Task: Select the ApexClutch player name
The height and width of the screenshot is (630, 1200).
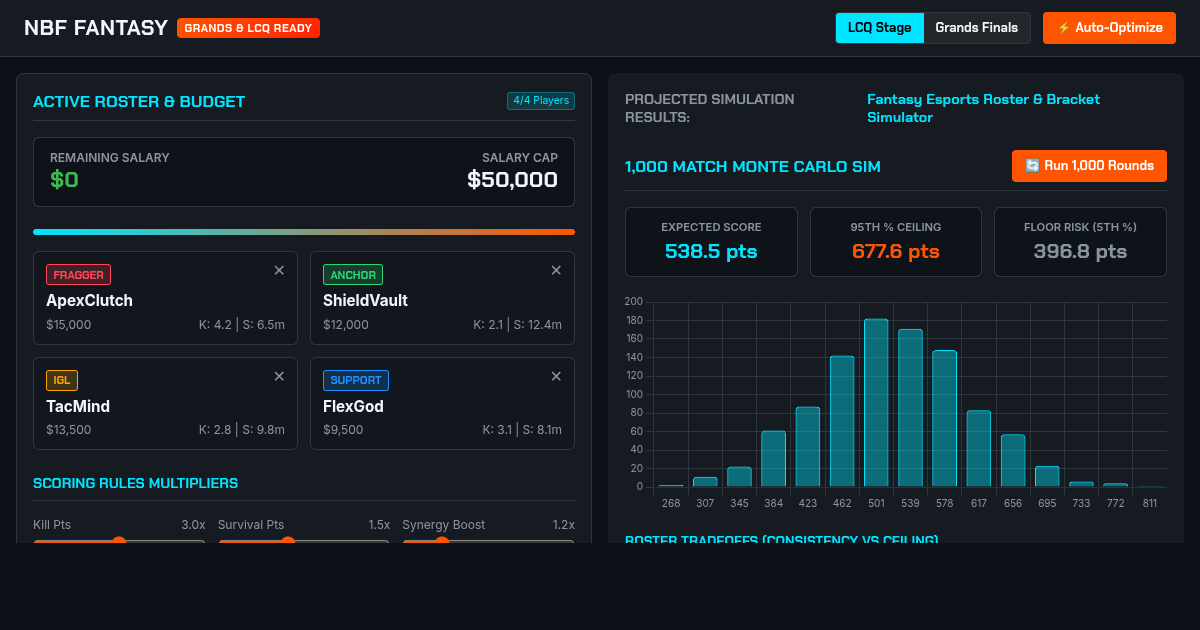Action: (x=89, y=300)
